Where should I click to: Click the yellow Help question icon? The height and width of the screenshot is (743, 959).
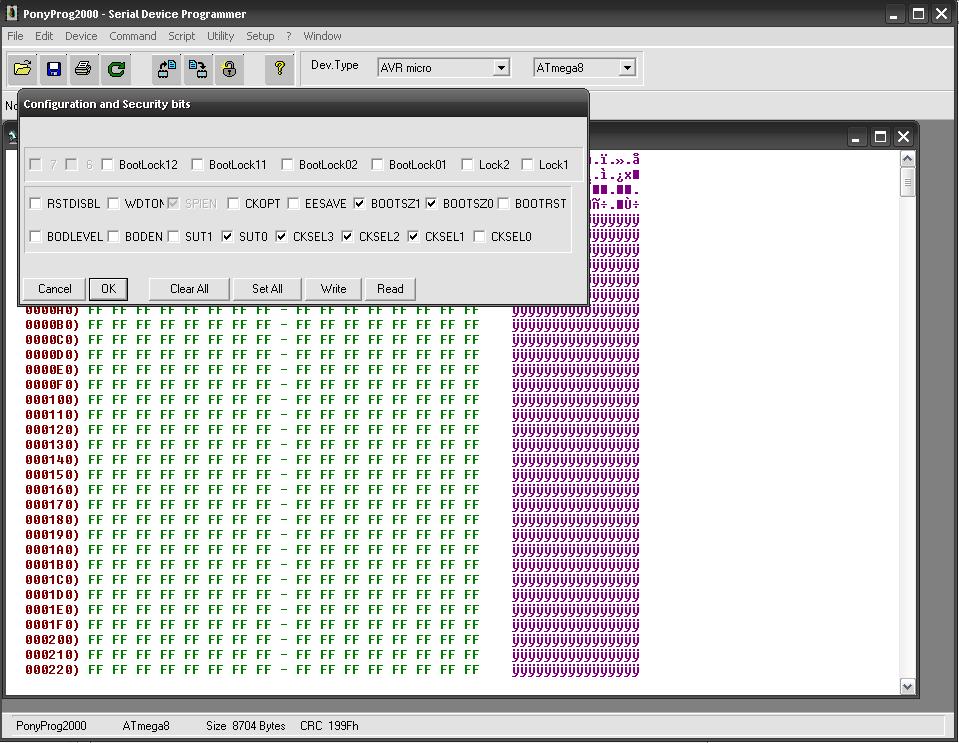[280, 68]
